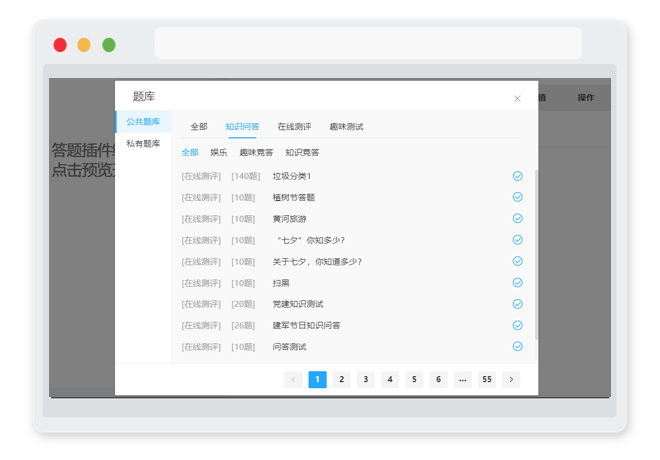Click the 扫黑 title text
660x460 pixels.
[x=281, y=283]
